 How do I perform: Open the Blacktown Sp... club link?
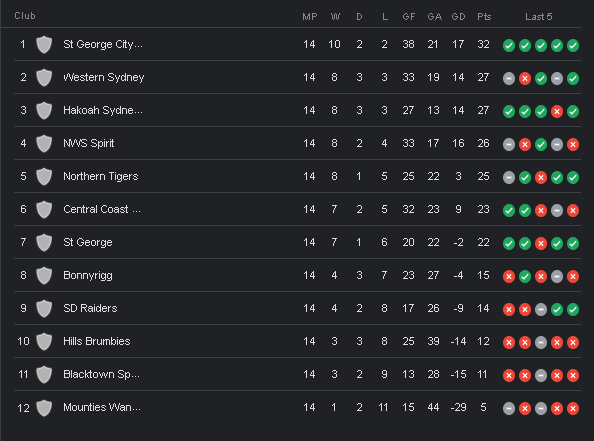coord(101,374)
